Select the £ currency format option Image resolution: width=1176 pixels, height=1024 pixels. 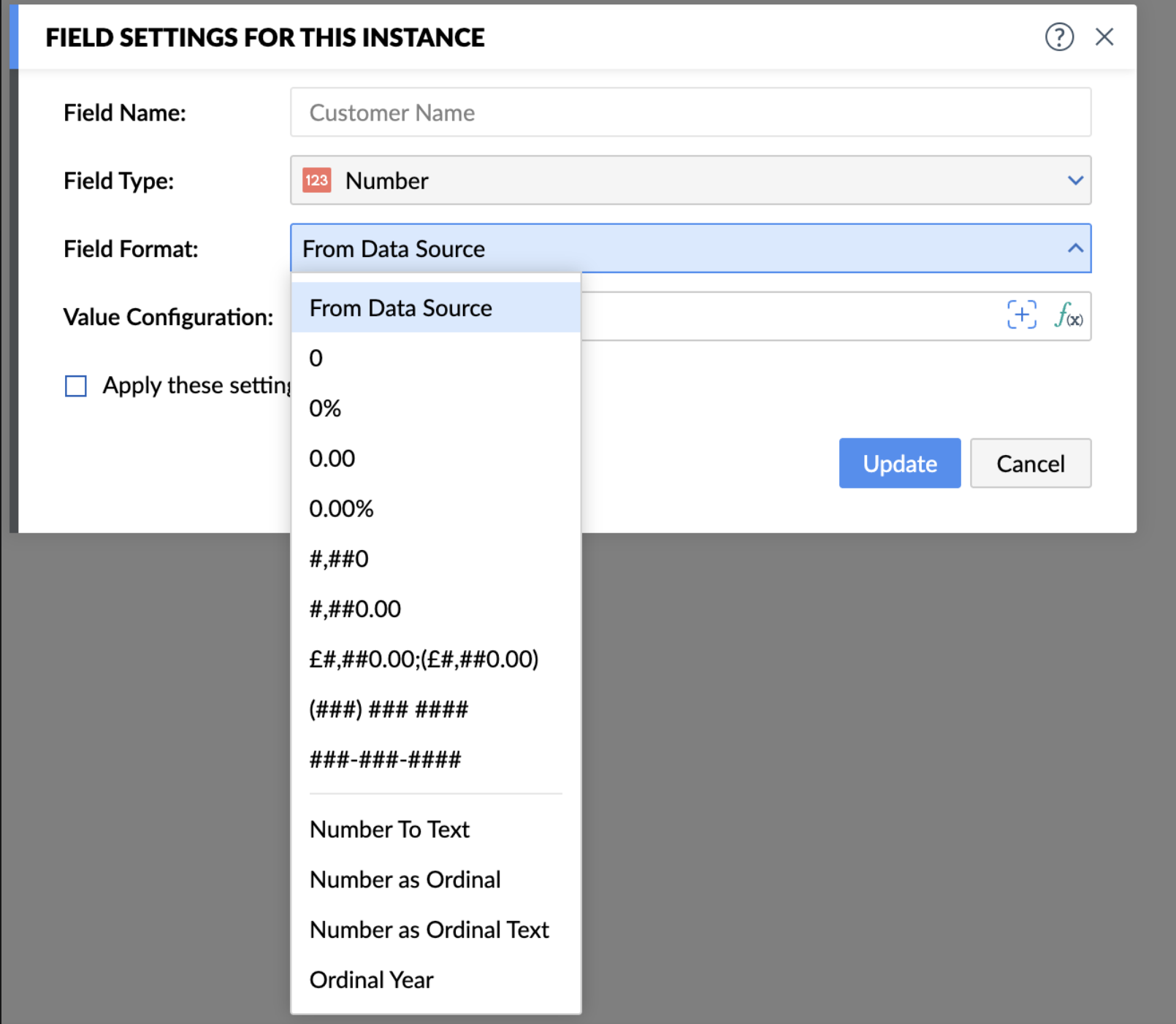424,660
